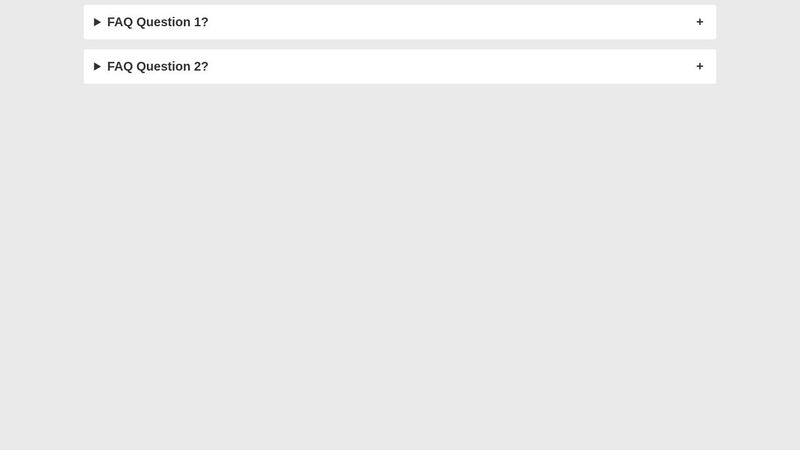Click the black triangle marker before FAQ Question 1
800x450 pixels.
coord(97,22)
